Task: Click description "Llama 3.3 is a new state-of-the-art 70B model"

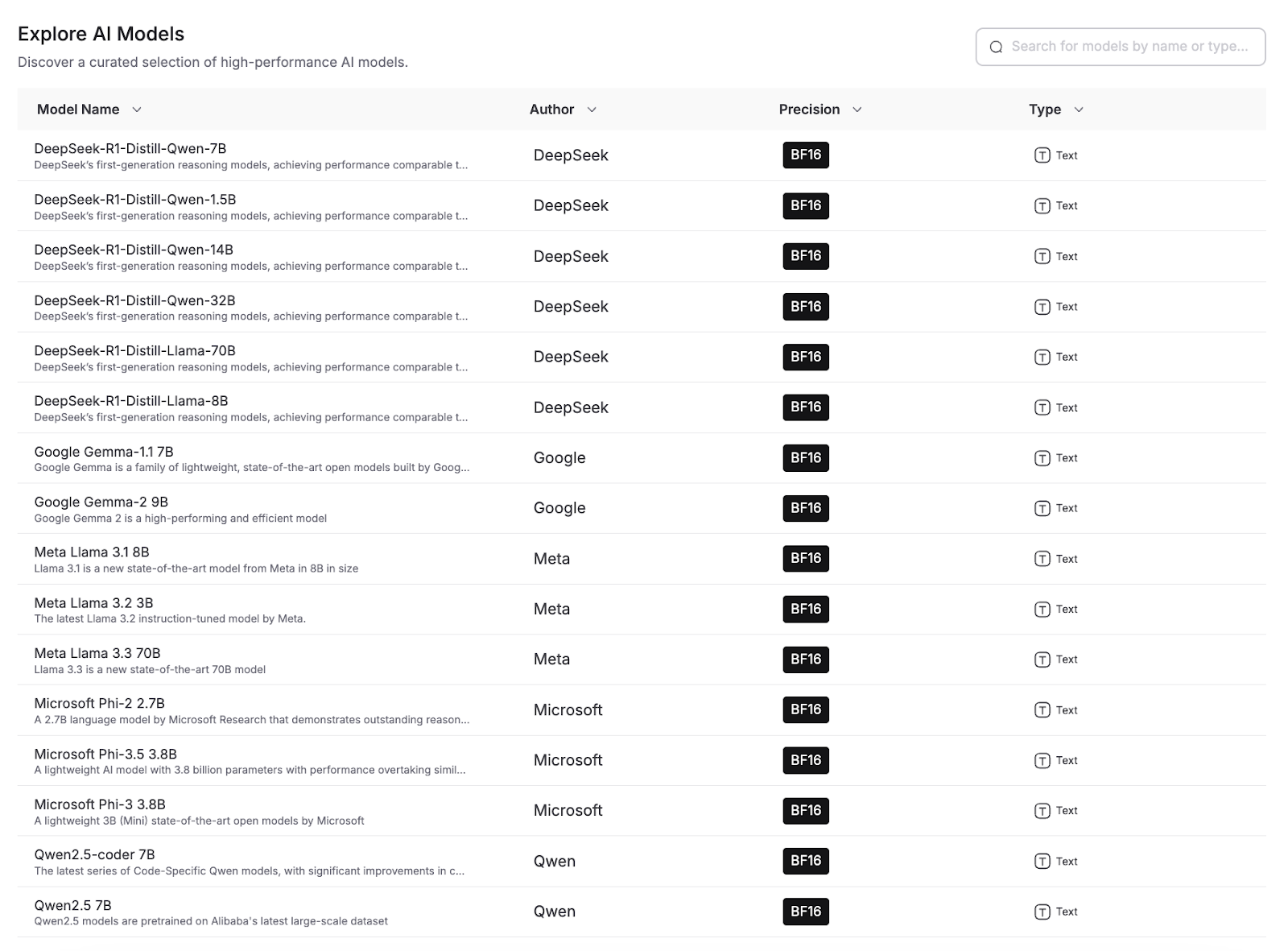Action: click(x=150, y=670)
